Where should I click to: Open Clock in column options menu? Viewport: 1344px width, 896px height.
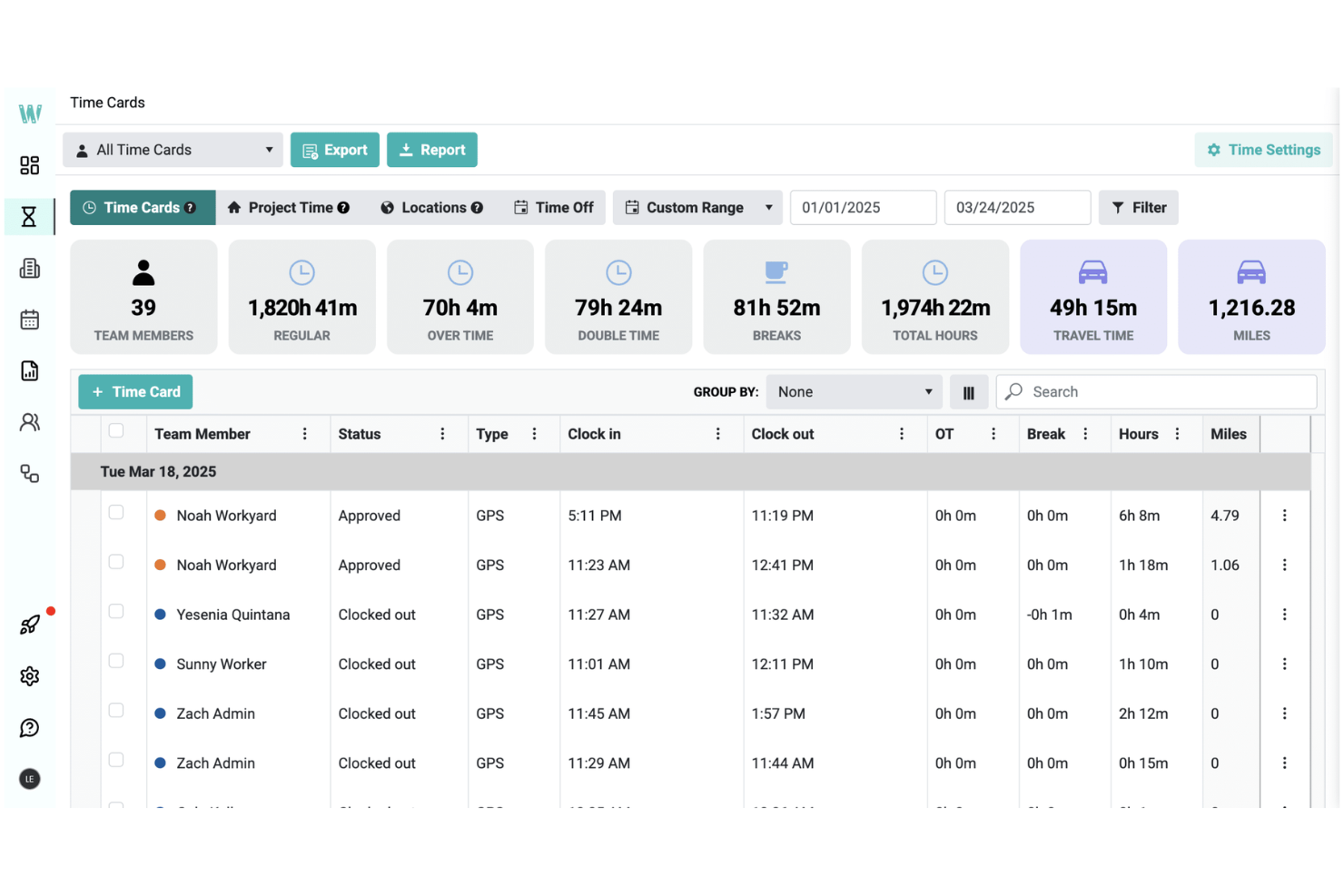718,434
